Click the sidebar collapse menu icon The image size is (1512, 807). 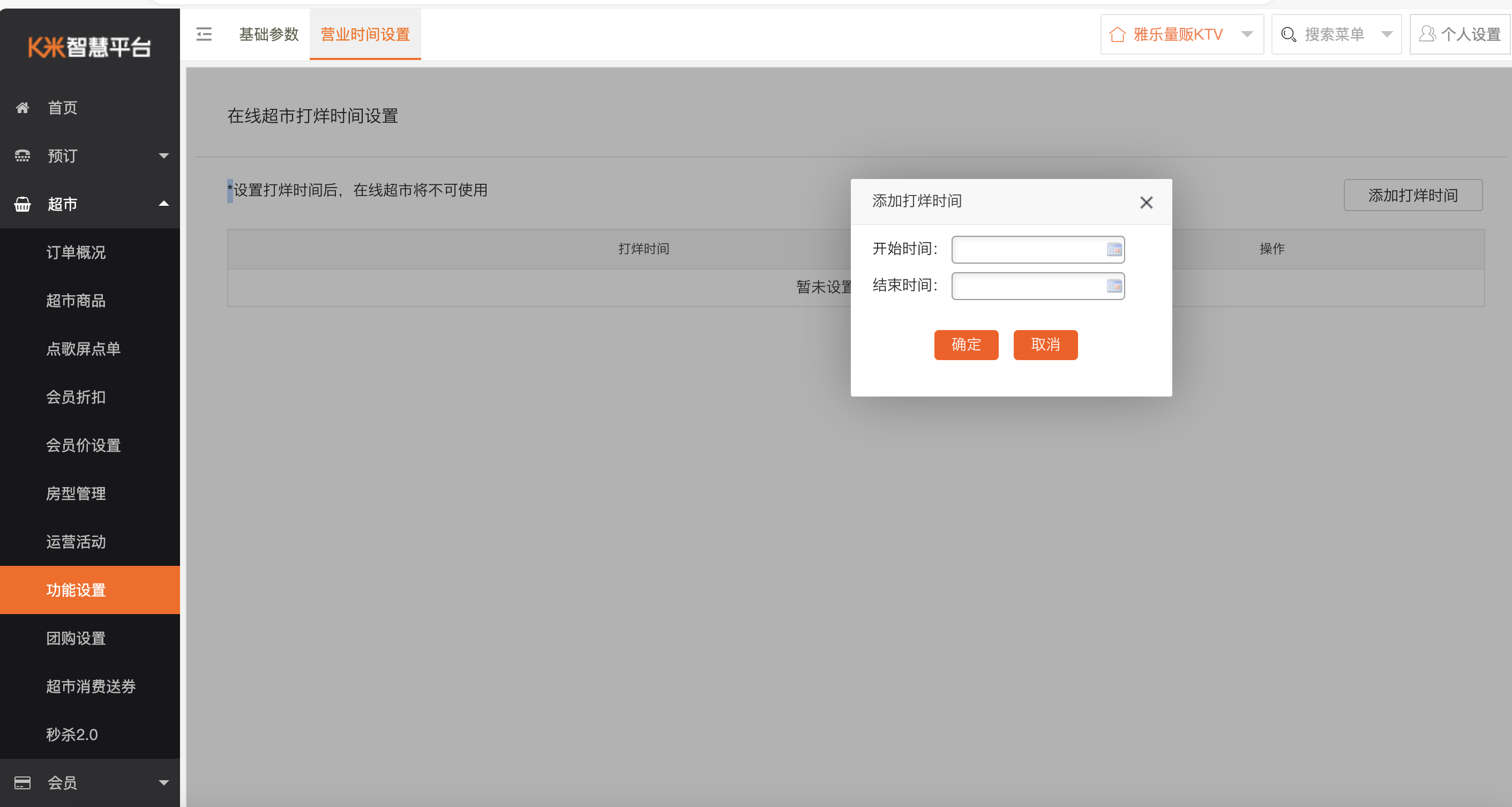coord(204,34)
